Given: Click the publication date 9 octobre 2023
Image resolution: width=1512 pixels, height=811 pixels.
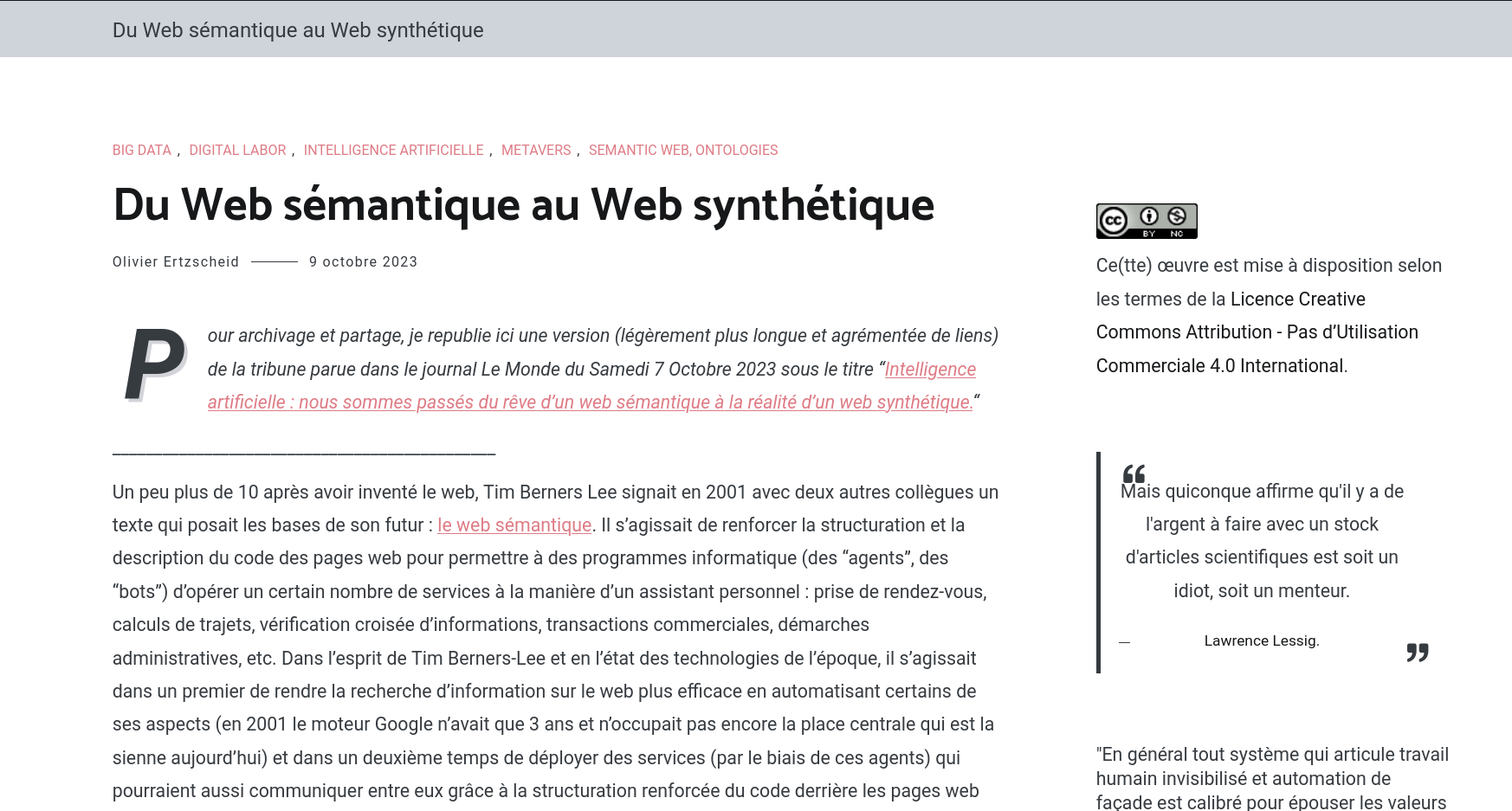Looking at the screenshot, I should pos(363,262).
